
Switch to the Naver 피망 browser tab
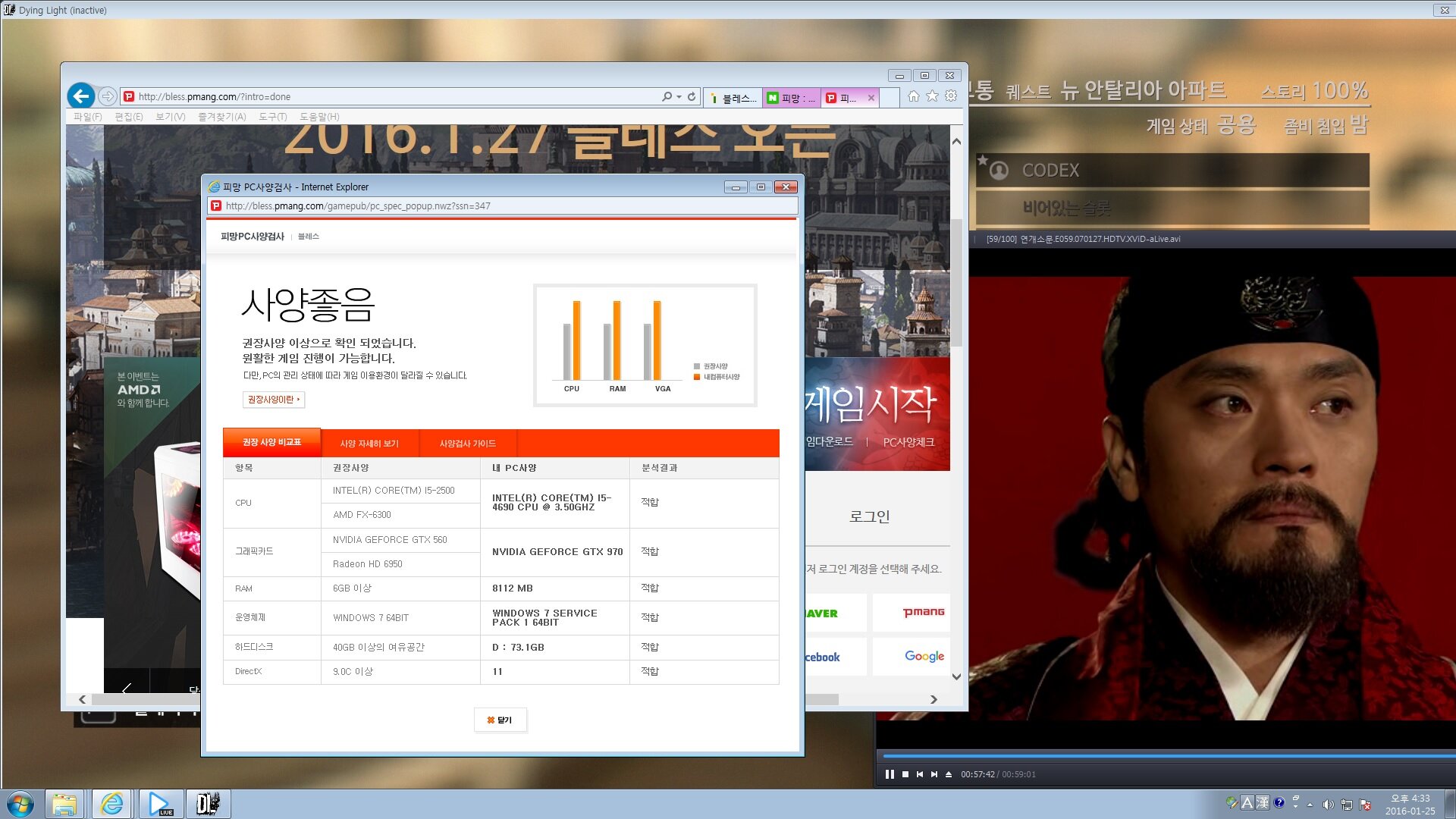tap(792, 98)
